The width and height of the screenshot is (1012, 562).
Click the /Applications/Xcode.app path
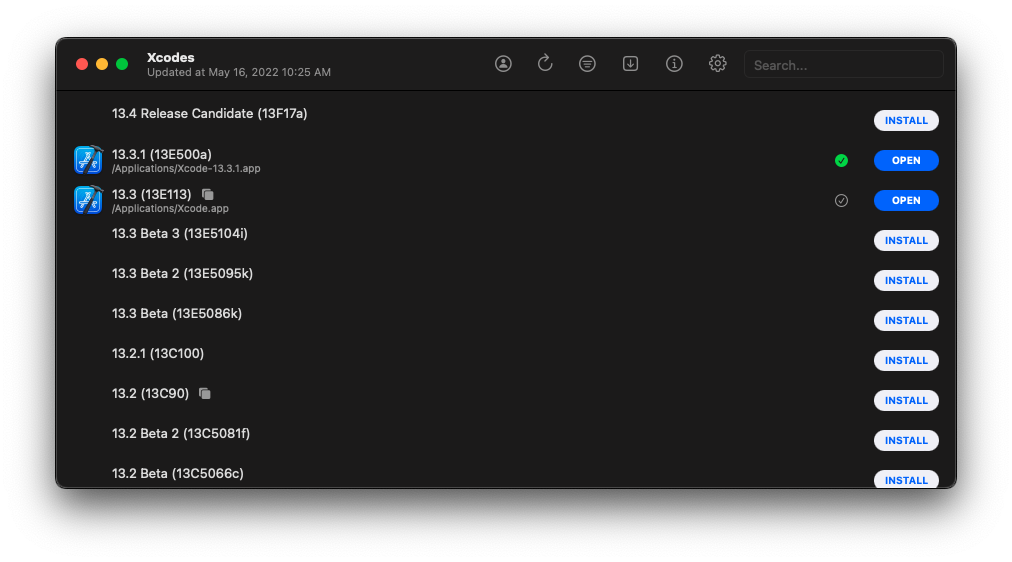point(170,208)
